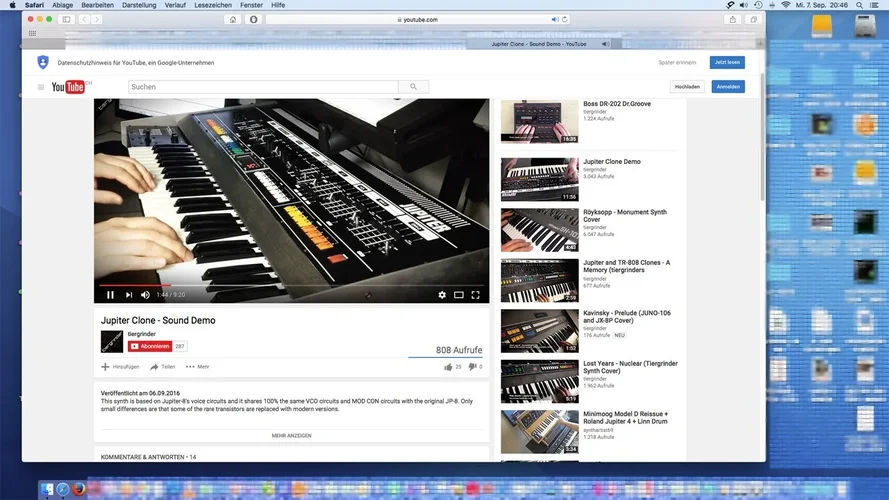The image size is (889, 500).
Task: Open the favorites grid icon
Action: (x=32, y=33)
